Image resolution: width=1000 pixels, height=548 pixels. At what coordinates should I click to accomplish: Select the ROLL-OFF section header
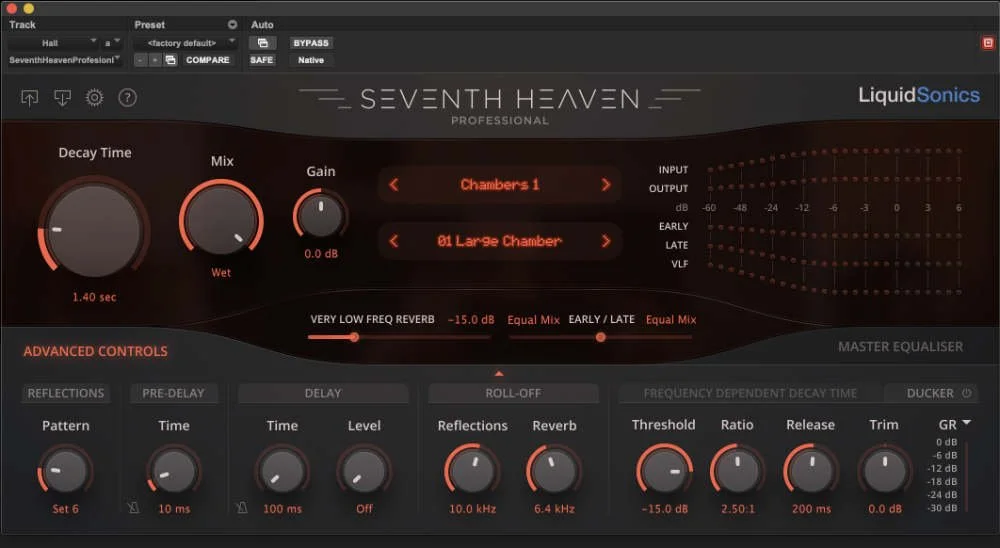[x=513, y=394]
